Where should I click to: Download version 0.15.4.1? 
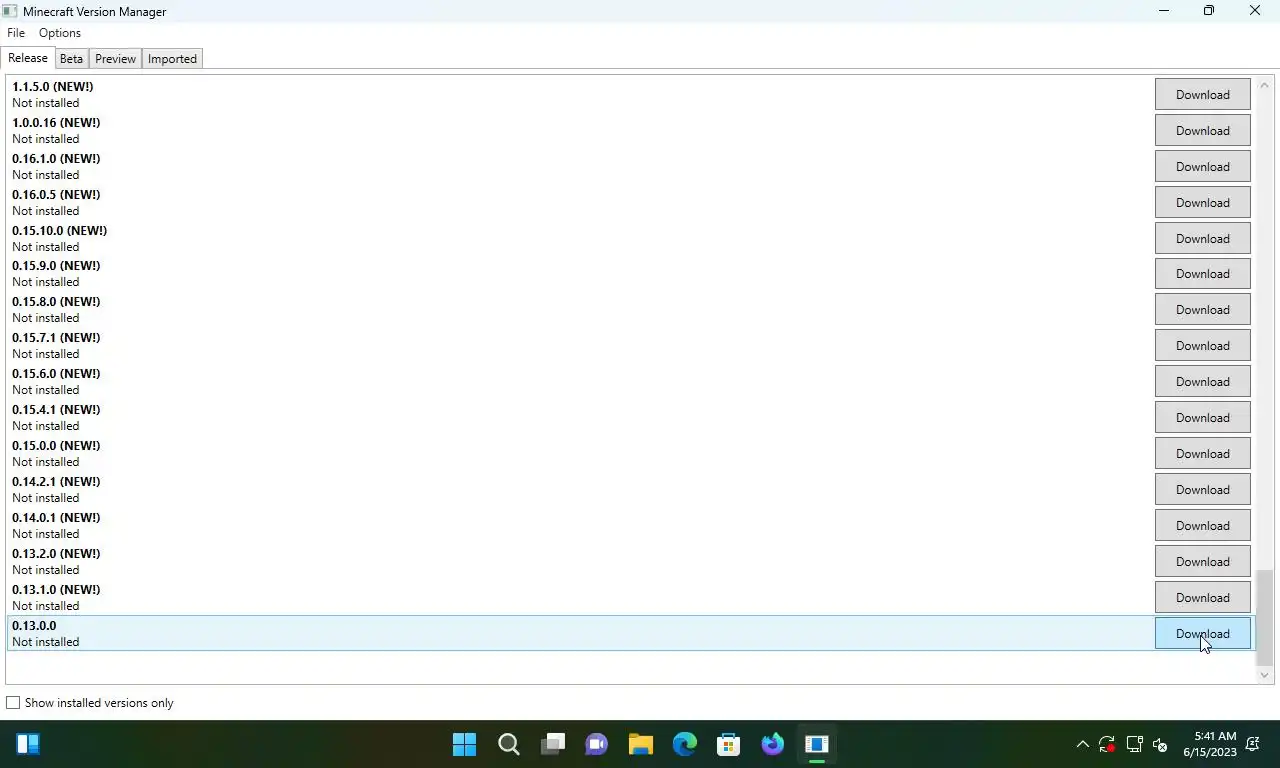pos(1203,417)
